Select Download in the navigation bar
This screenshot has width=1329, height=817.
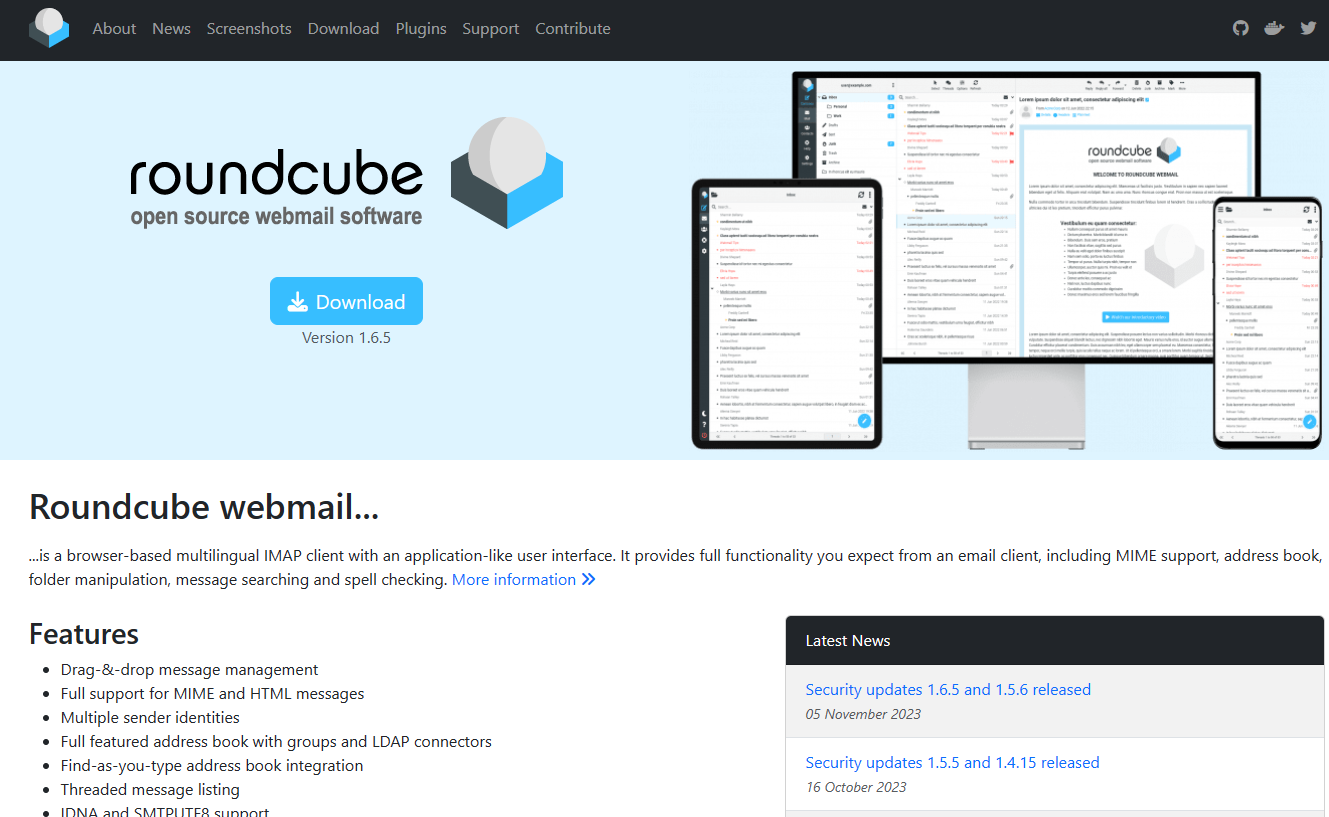pos(343,28)
